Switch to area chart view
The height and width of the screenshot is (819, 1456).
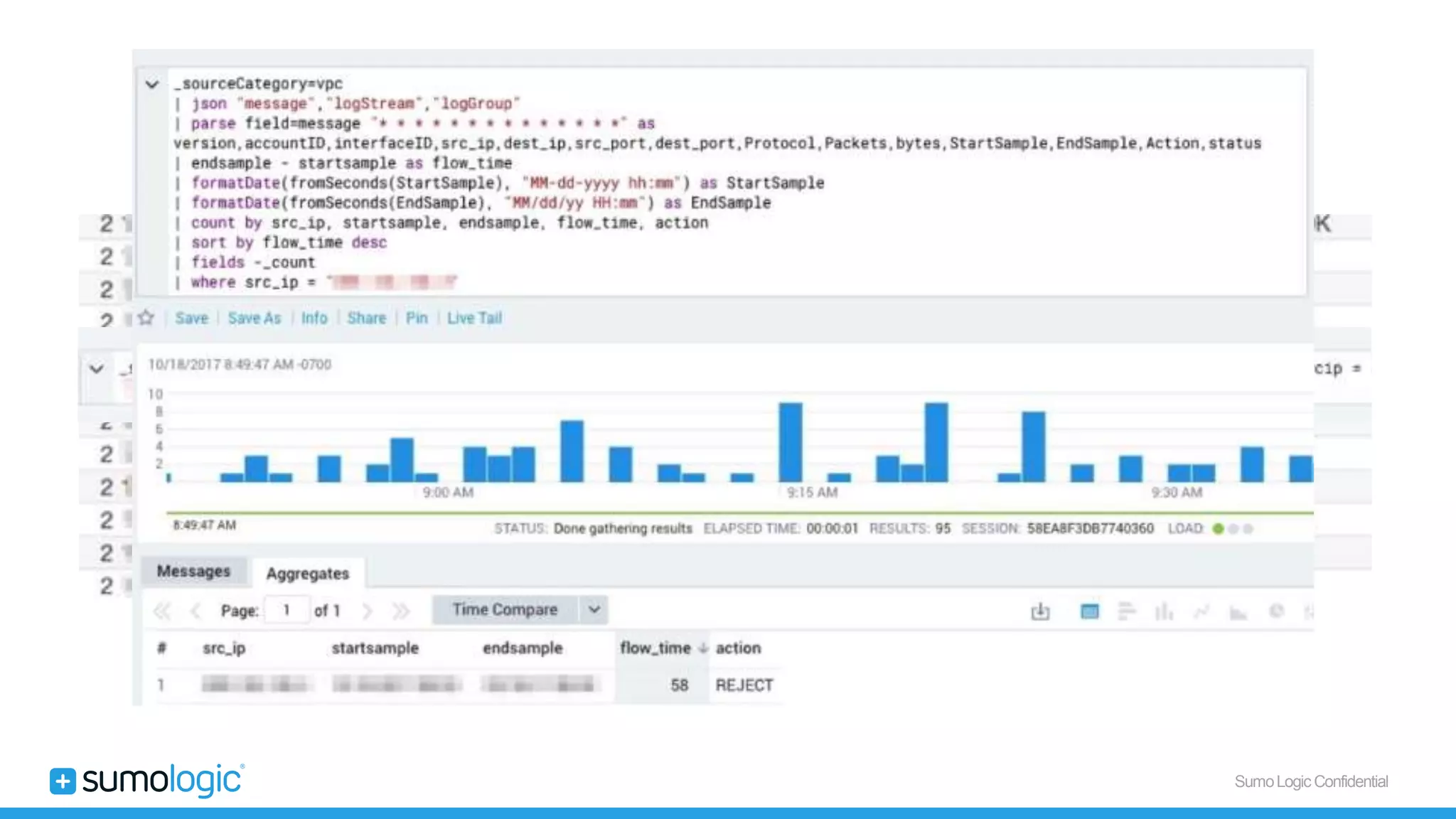click(1238, 611)
